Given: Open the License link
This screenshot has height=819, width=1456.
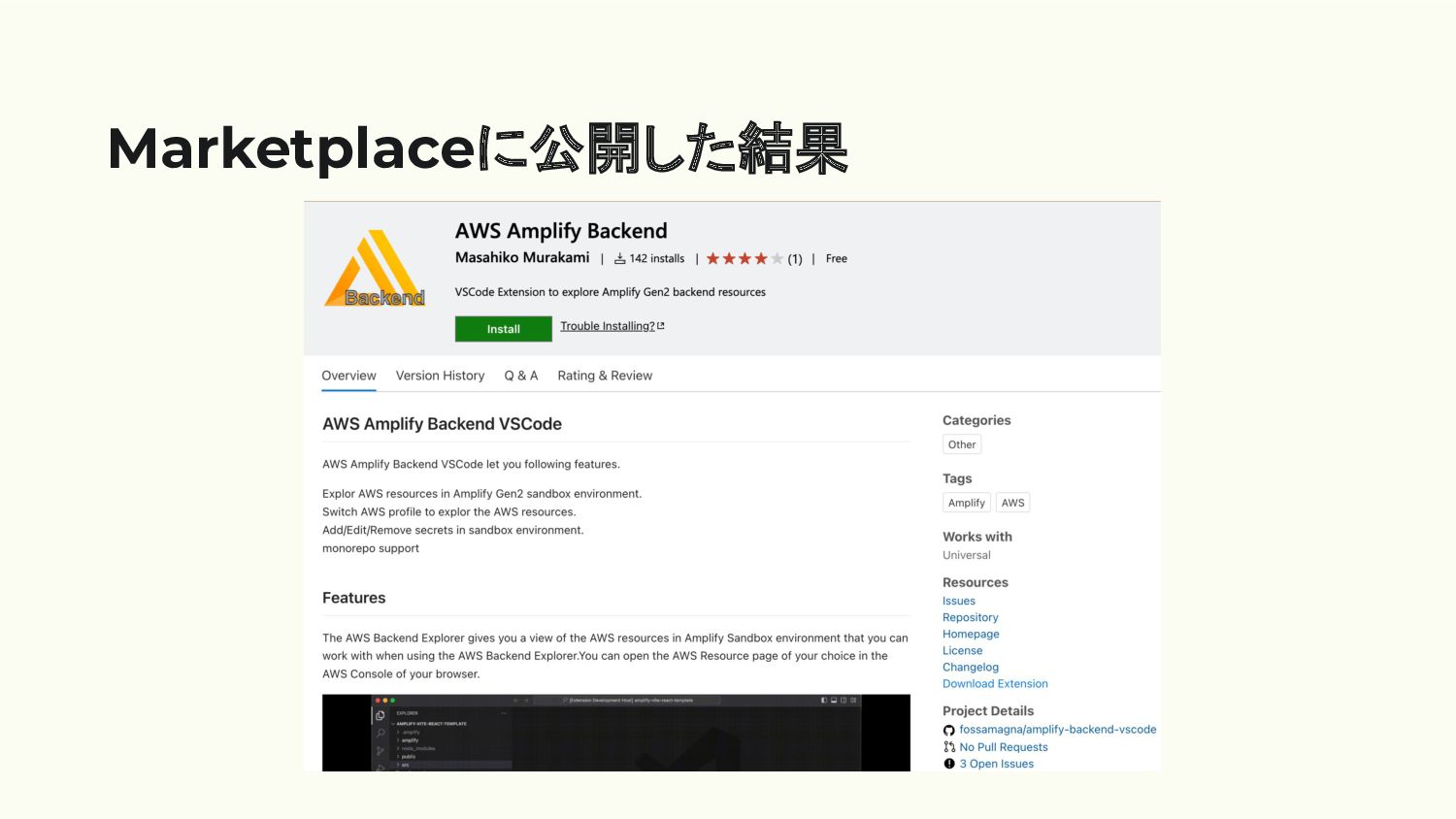Looking at the screenshot, I should (963, 650).
